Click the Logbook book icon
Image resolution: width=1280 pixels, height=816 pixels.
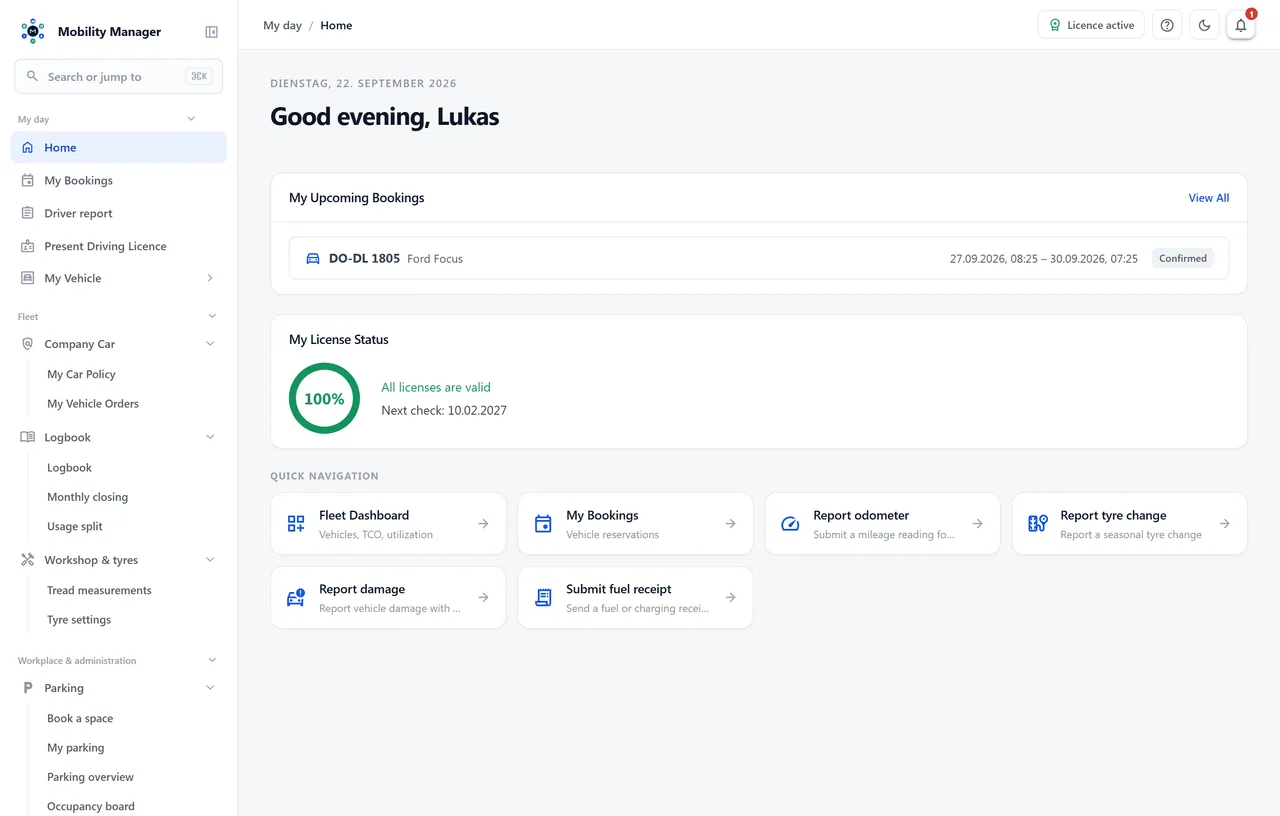coord(28,437)
